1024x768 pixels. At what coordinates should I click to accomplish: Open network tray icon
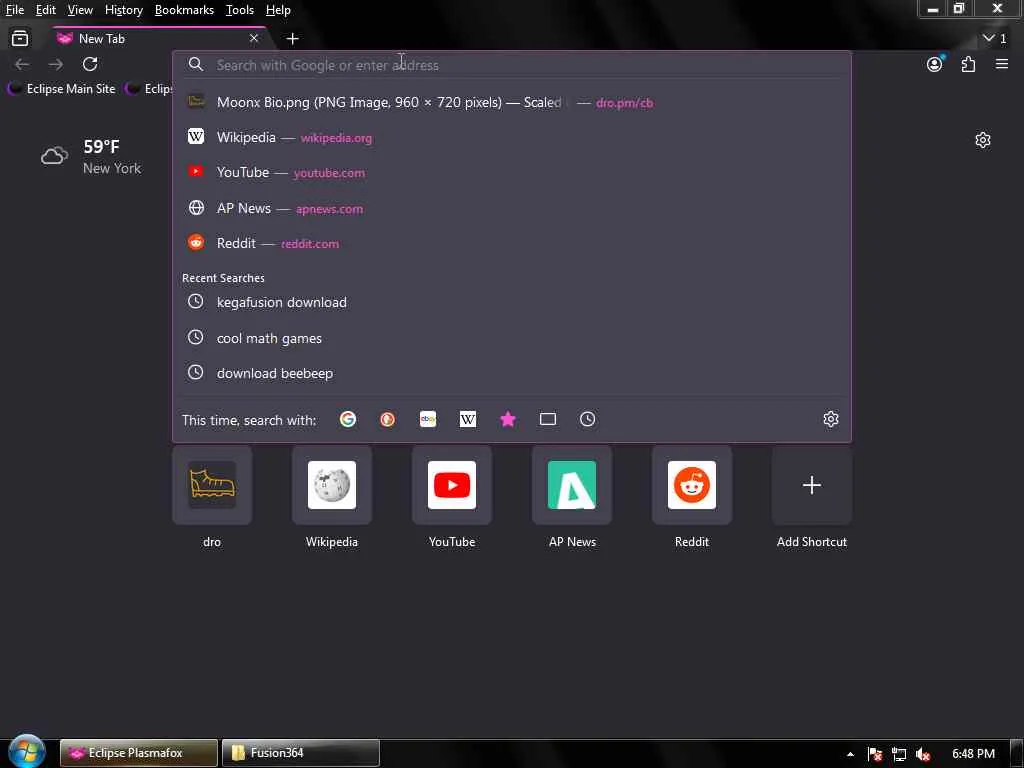point(899,754)
